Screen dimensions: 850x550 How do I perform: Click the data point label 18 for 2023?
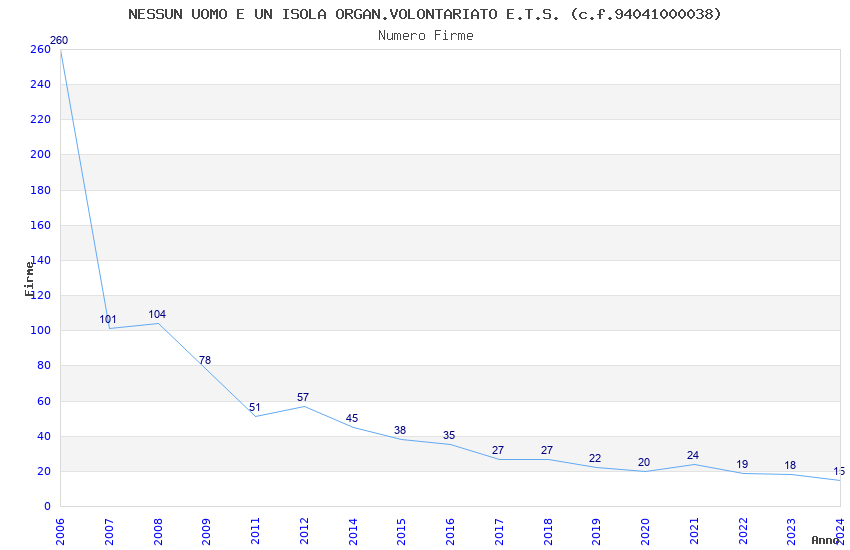point(790,465)
